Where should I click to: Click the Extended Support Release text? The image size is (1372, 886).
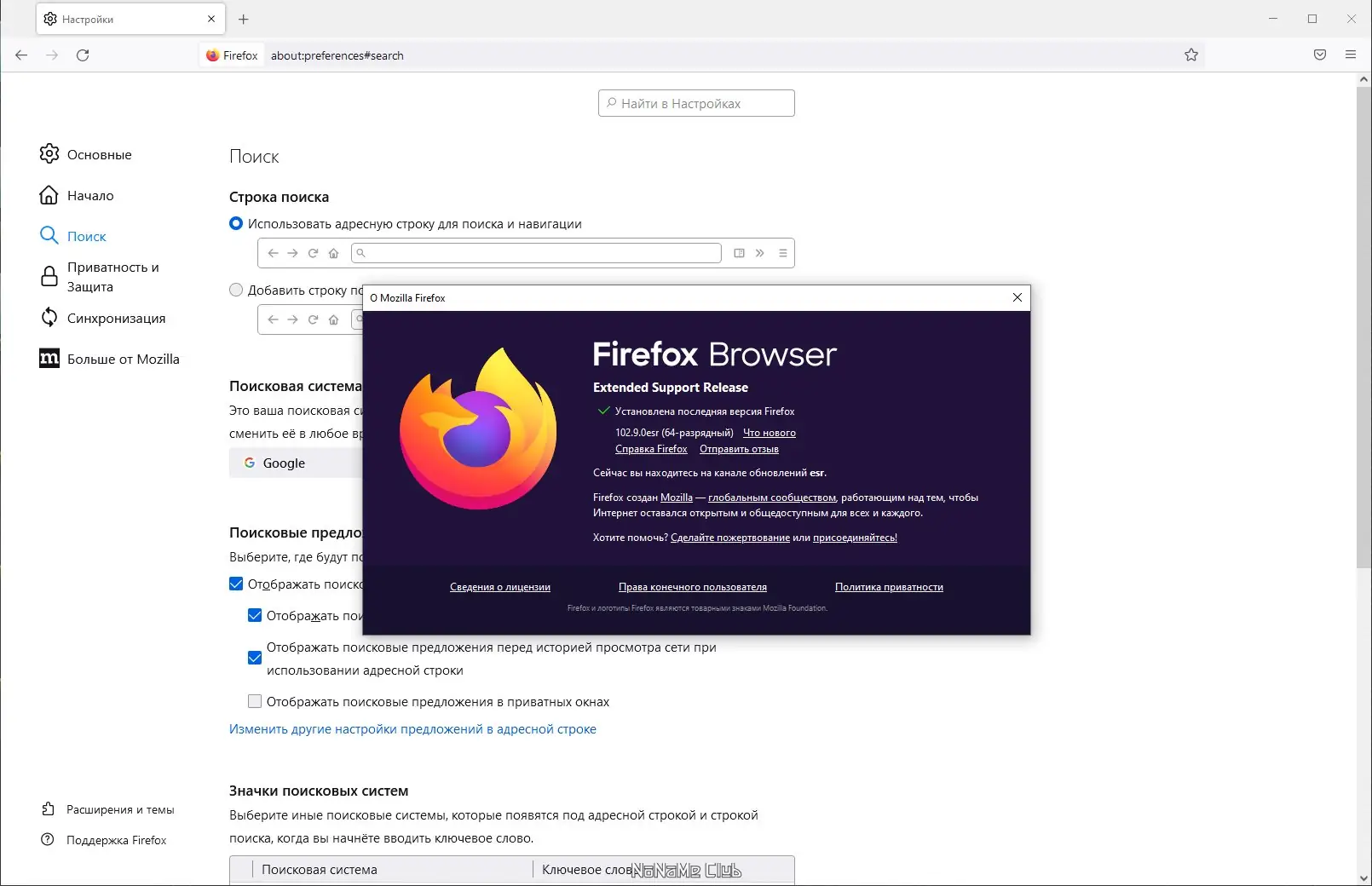tap(671, 388)
